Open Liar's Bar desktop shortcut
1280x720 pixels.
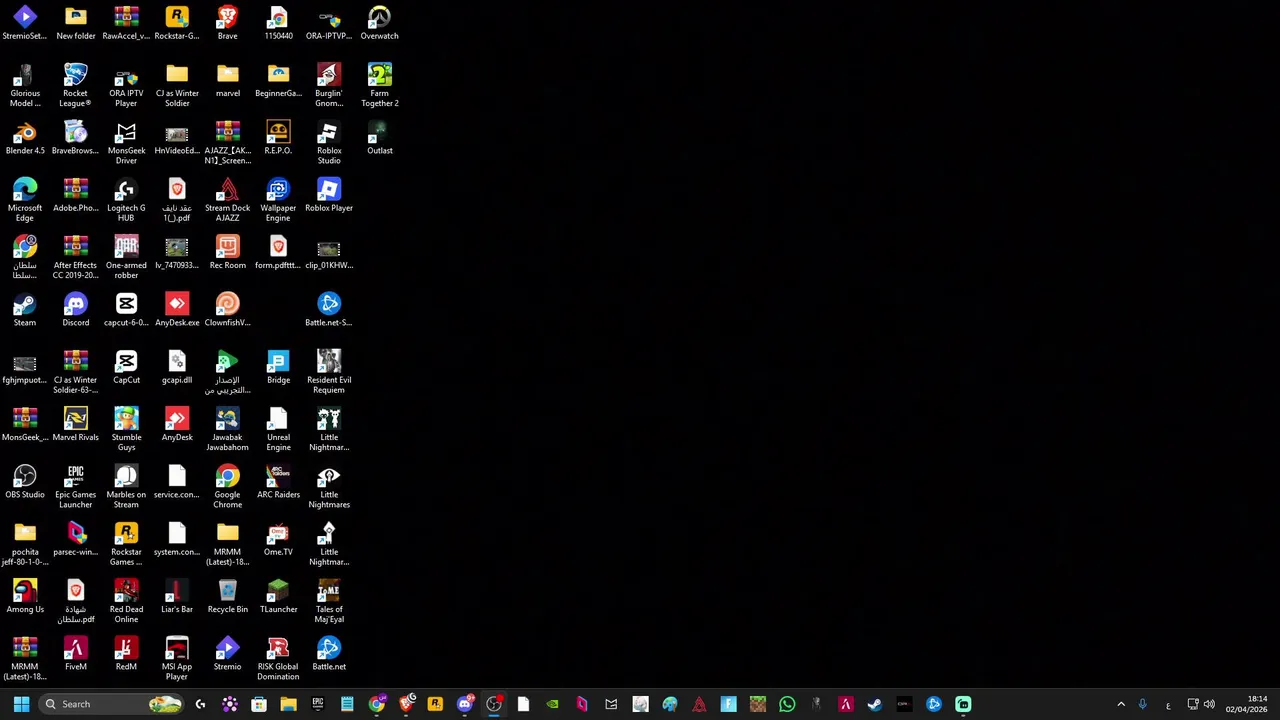177,597
